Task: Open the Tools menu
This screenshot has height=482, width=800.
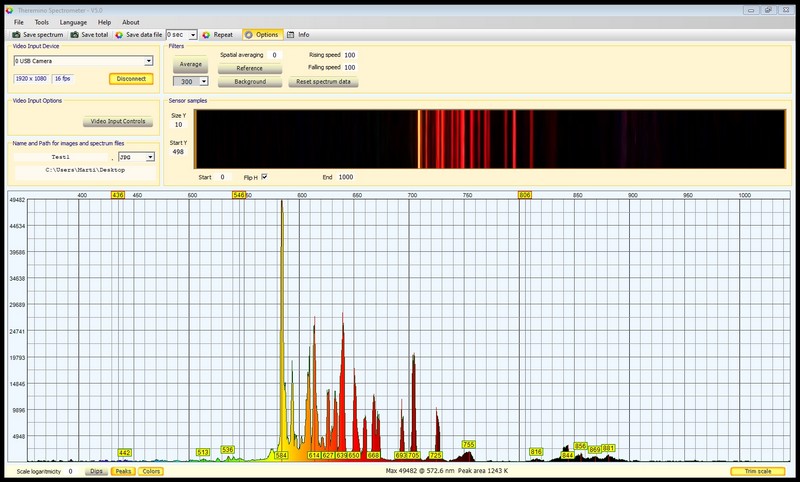Action: [41, 21]
